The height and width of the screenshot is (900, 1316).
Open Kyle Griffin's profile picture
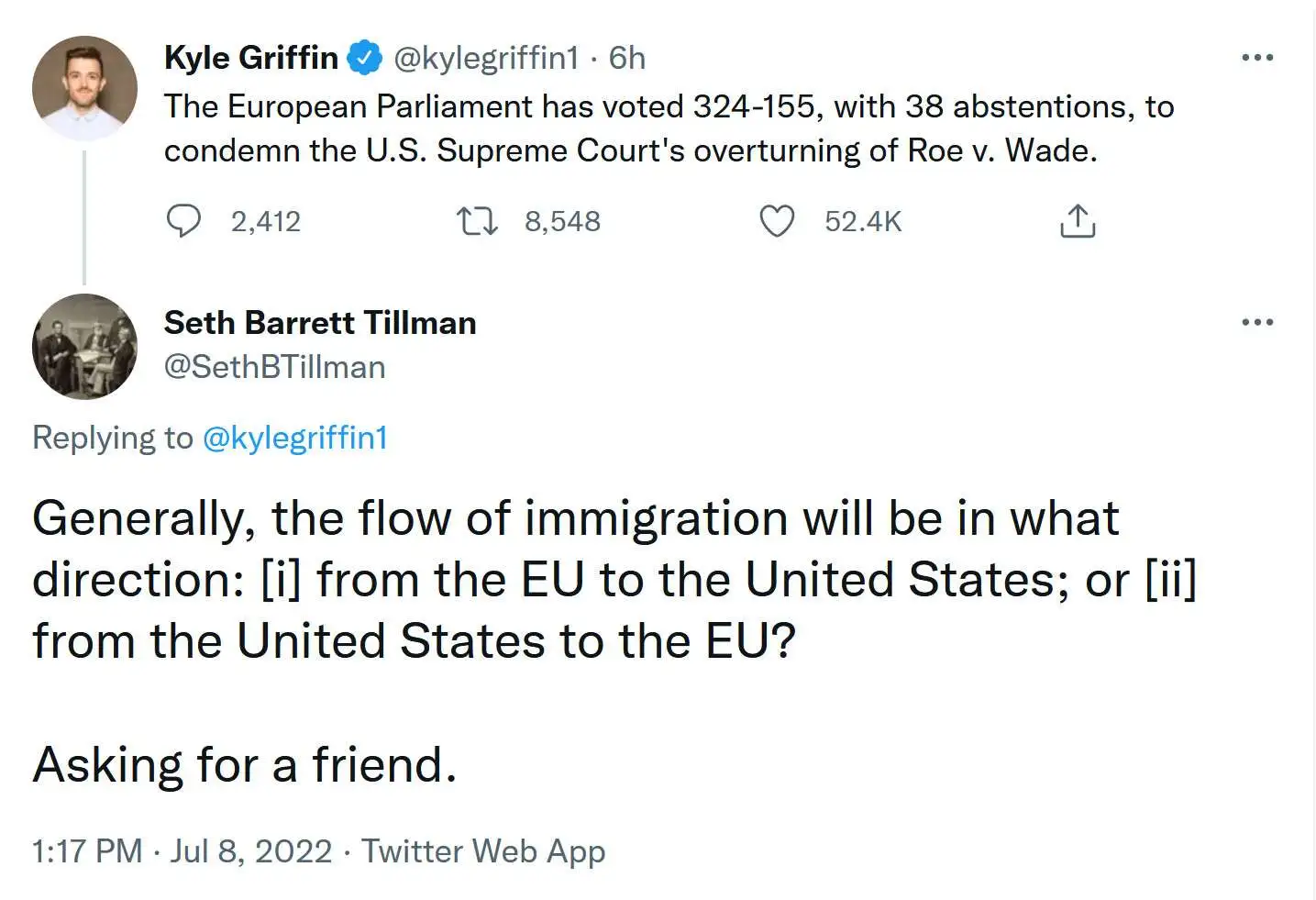click(x=84, y=88)
